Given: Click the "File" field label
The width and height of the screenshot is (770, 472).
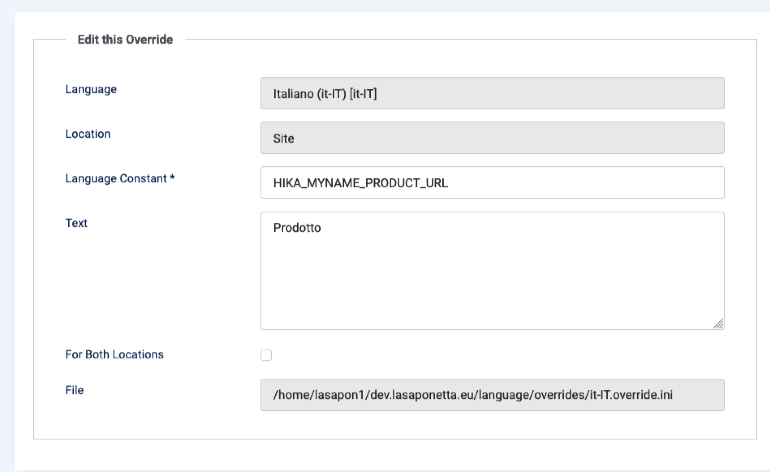Looking at the screenshot, I should [74, 390].
